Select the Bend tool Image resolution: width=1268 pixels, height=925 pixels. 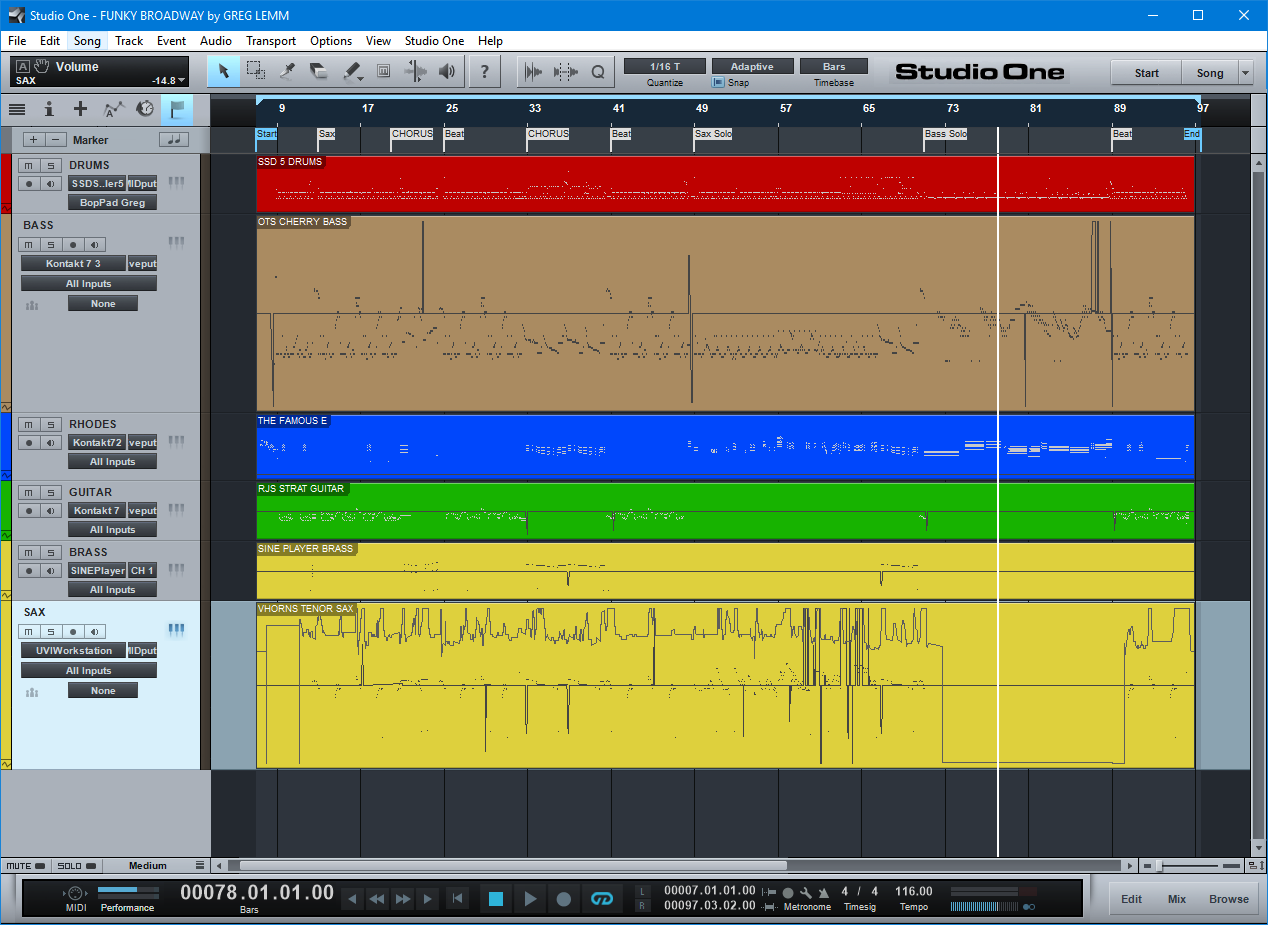415,71
